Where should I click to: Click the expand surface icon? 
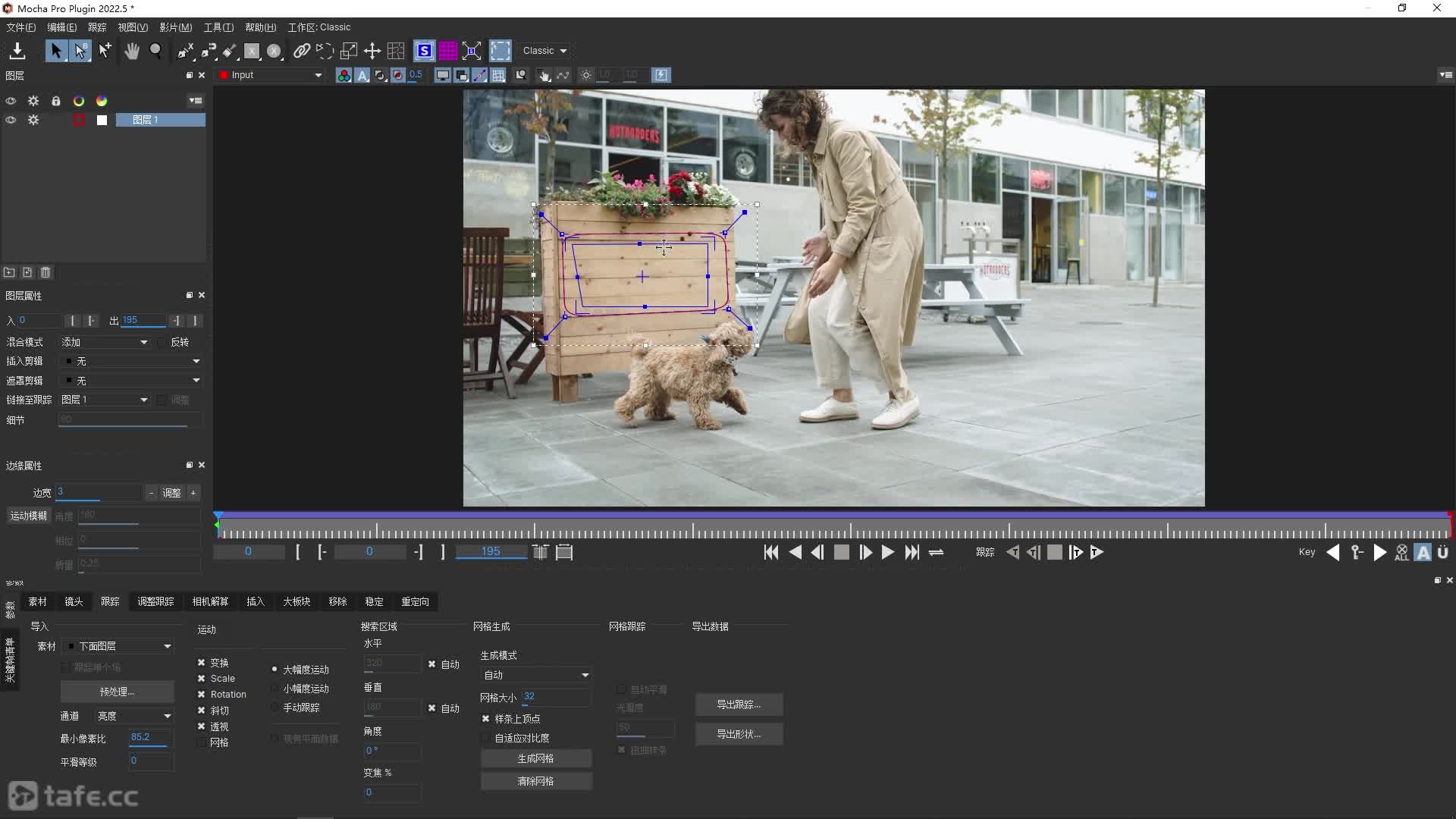(472, 51)
